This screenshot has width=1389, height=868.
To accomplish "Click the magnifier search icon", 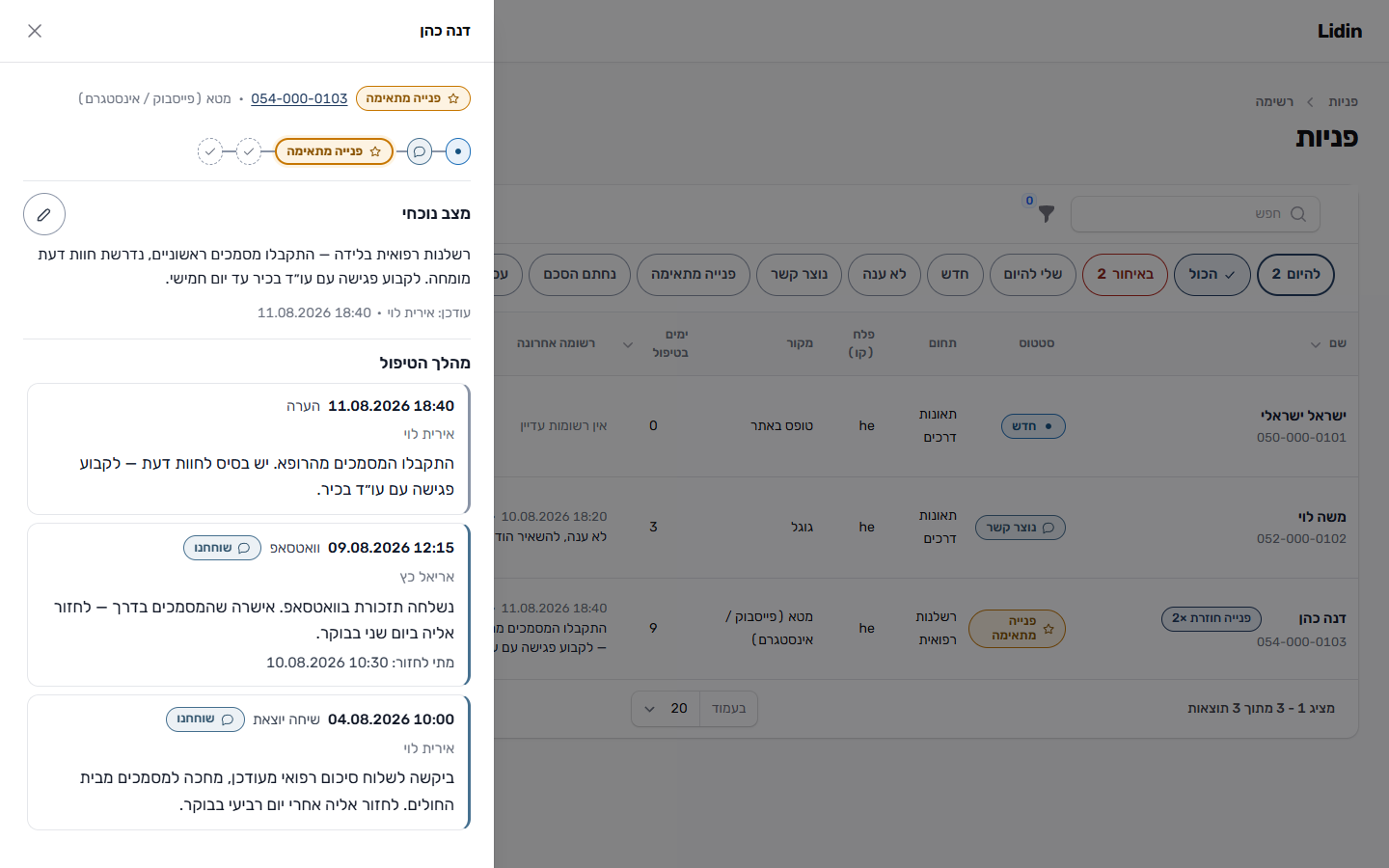I will pos(1298,214).
